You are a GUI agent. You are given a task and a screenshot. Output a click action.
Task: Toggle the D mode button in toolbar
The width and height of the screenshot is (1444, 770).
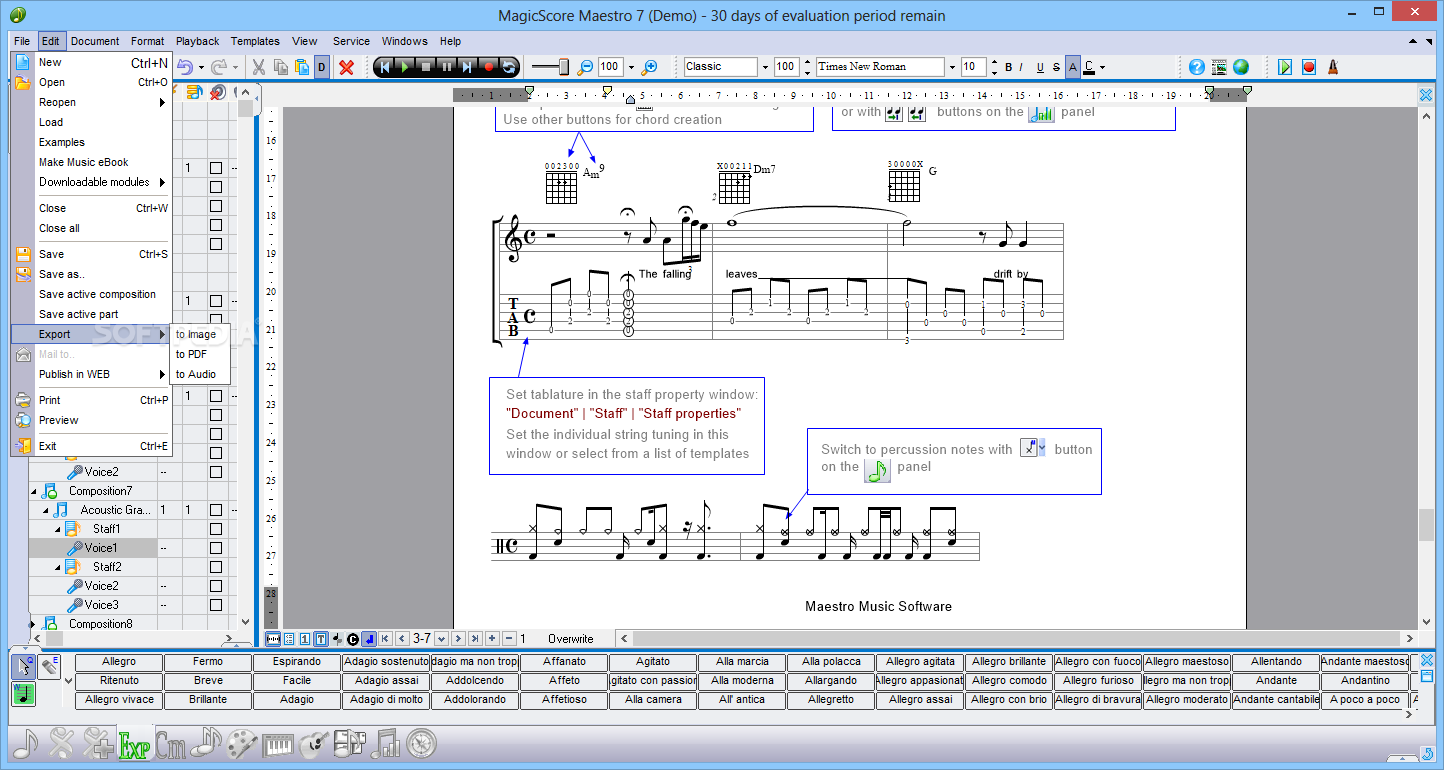coord(321,67)
